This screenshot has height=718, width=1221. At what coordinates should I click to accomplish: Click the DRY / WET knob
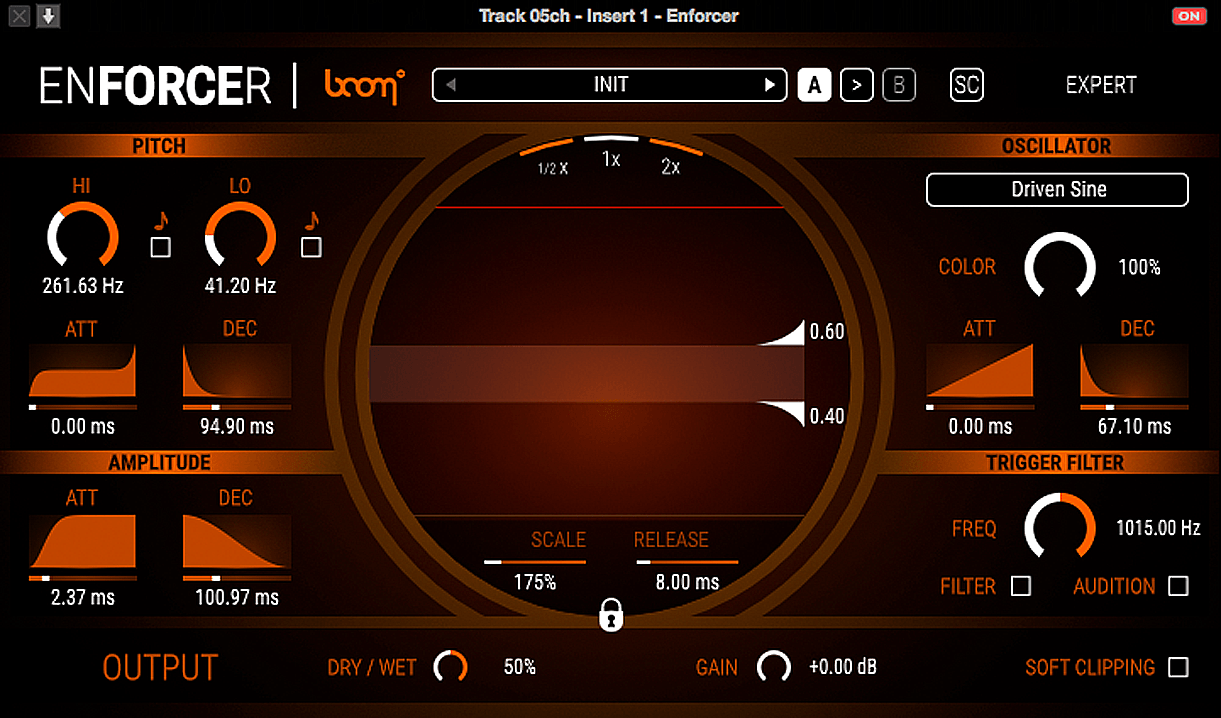(x=451, y=667)
